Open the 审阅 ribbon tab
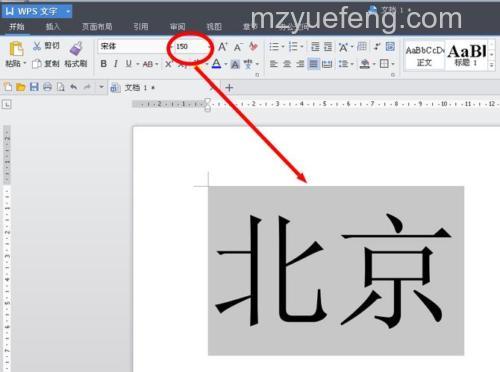Screen dimensions: 500x372 [177, 27]
